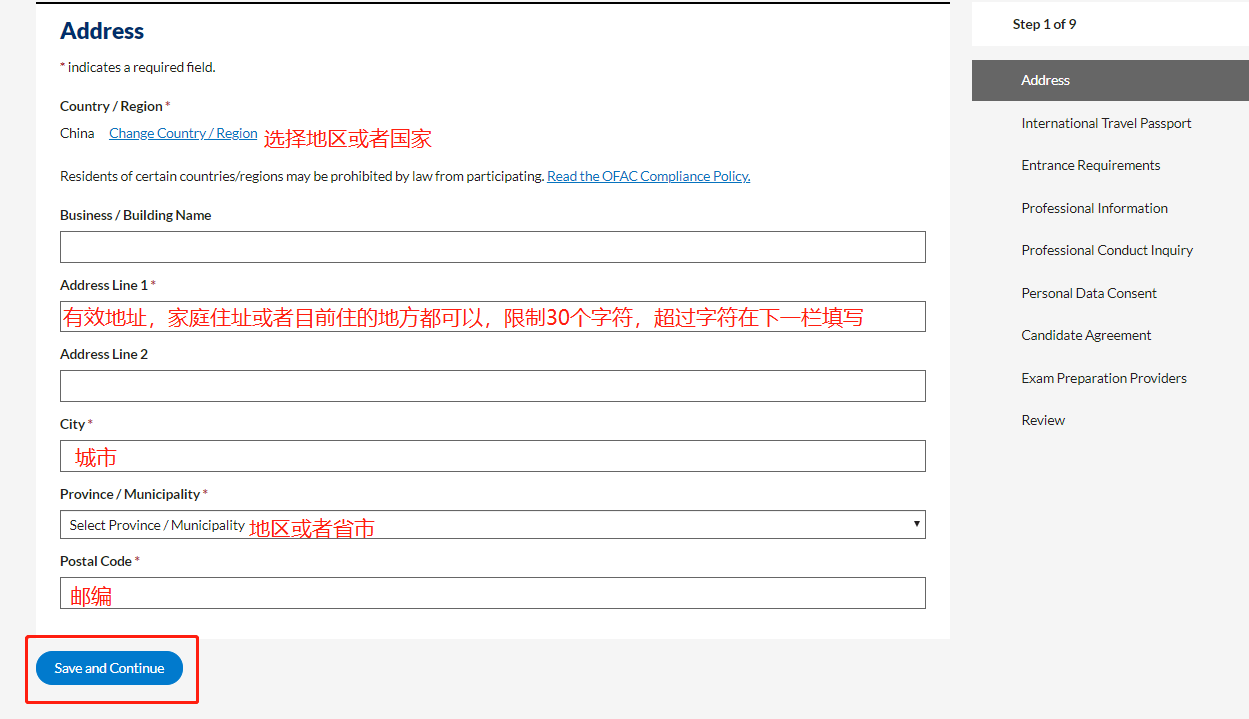Select Personal Data Consent step
The height and width of the screenshot is (719, 1249).
click(x=1089, y=293)
